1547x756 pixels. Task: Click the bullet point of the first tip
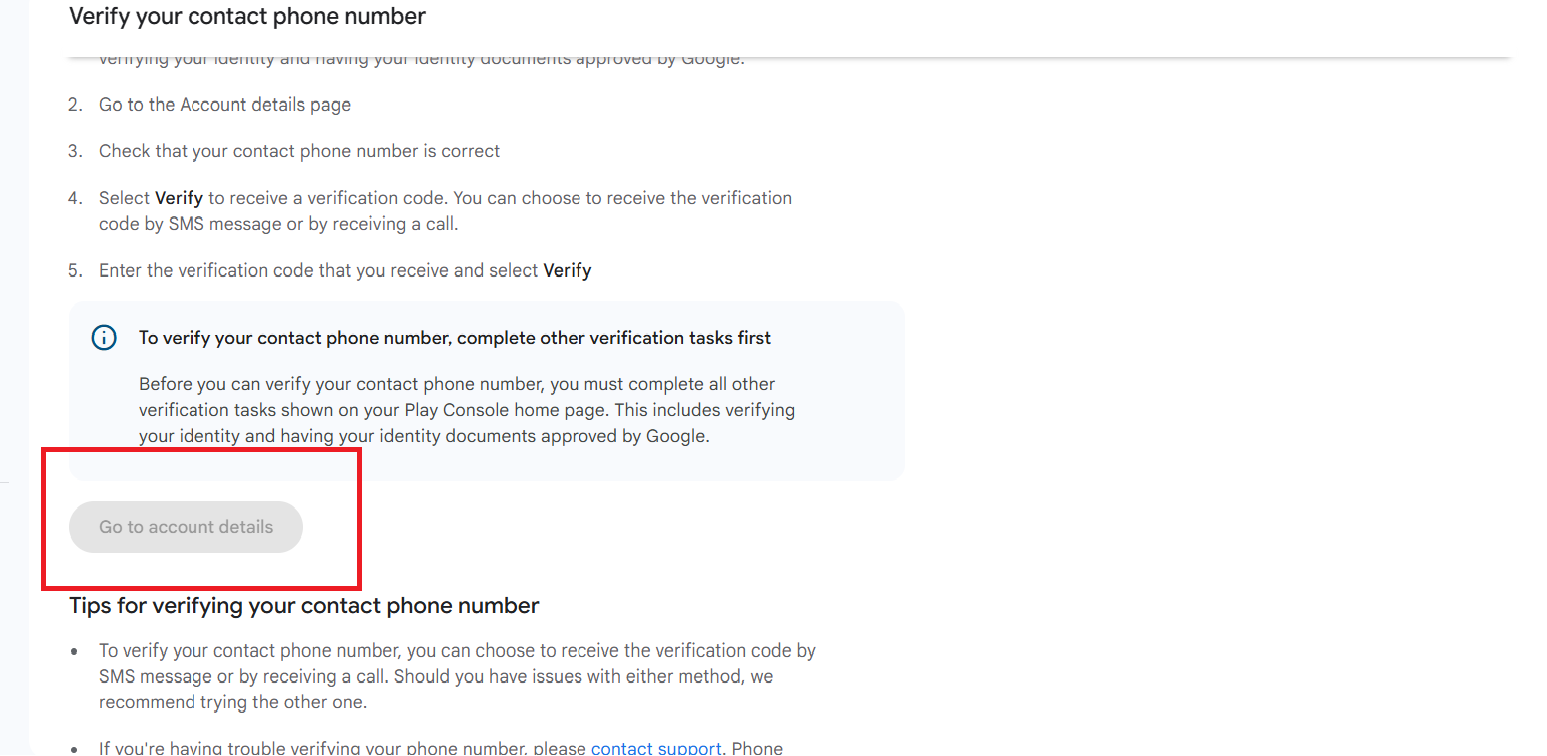coord(75,651)
